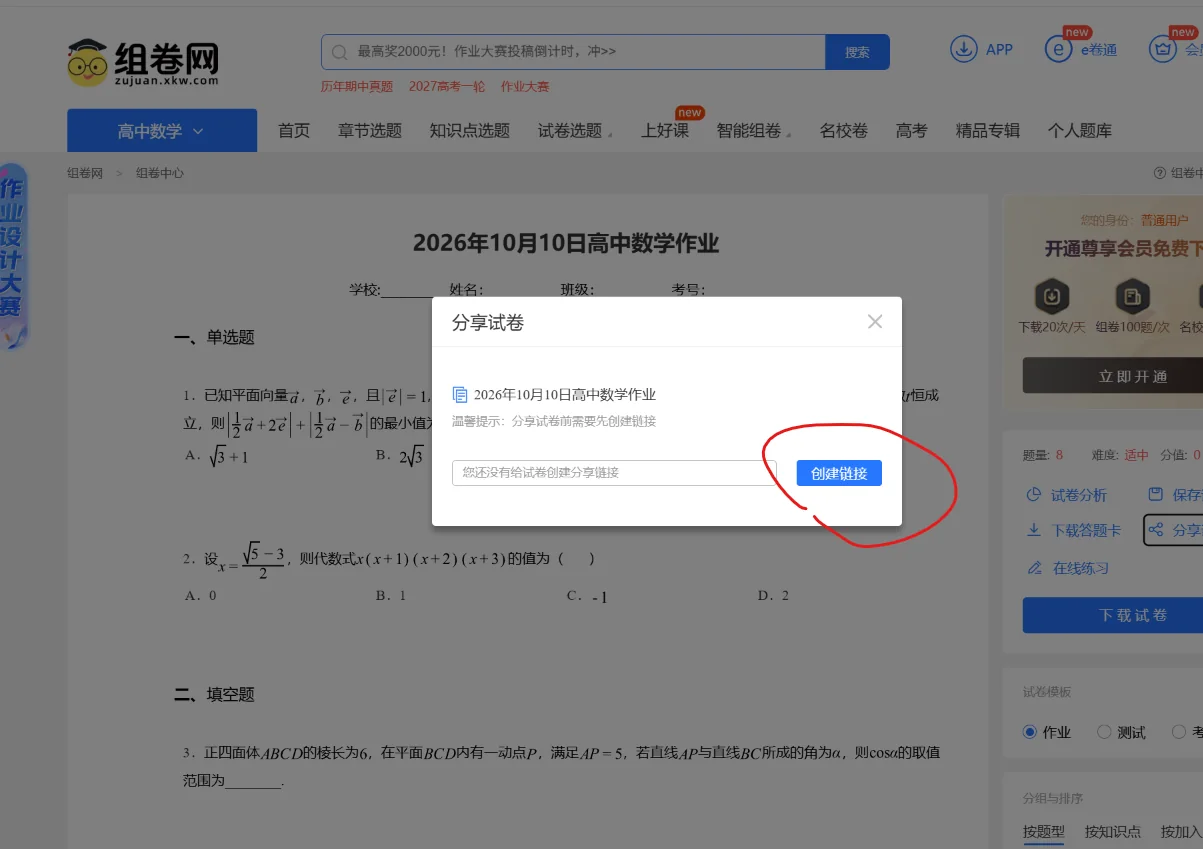
Task: Click the 作业设计大赛 side banner
Action: pos(13,255)
